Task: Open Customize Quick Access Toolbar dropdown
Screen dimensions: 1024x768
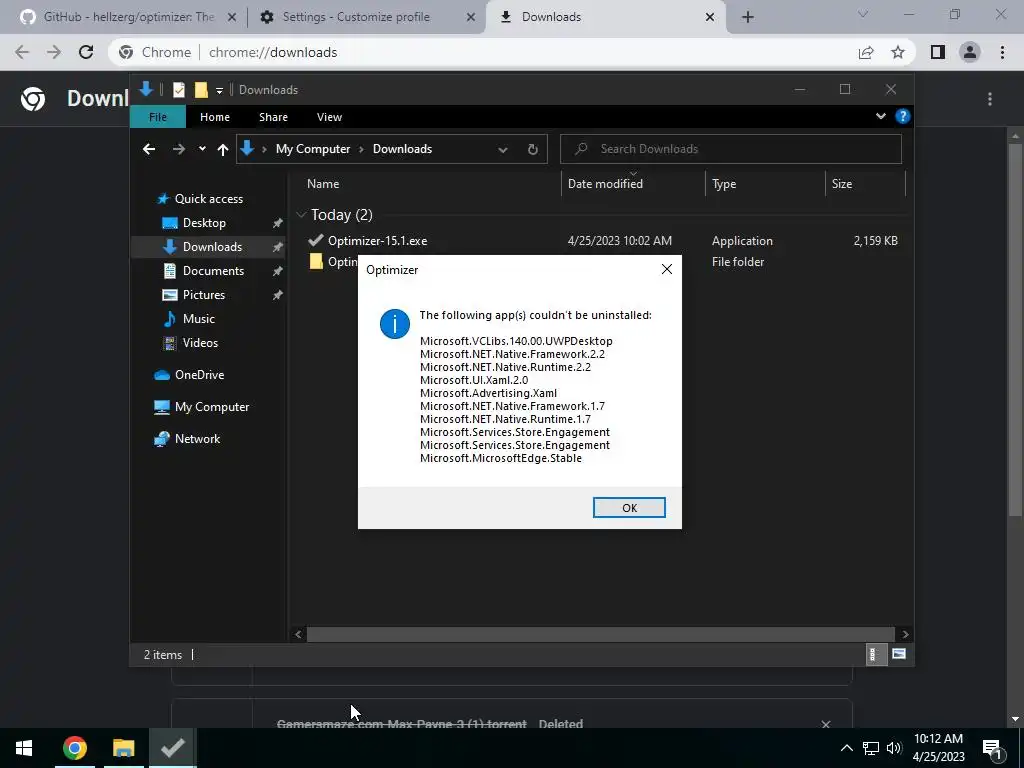Action: [219, 90]
